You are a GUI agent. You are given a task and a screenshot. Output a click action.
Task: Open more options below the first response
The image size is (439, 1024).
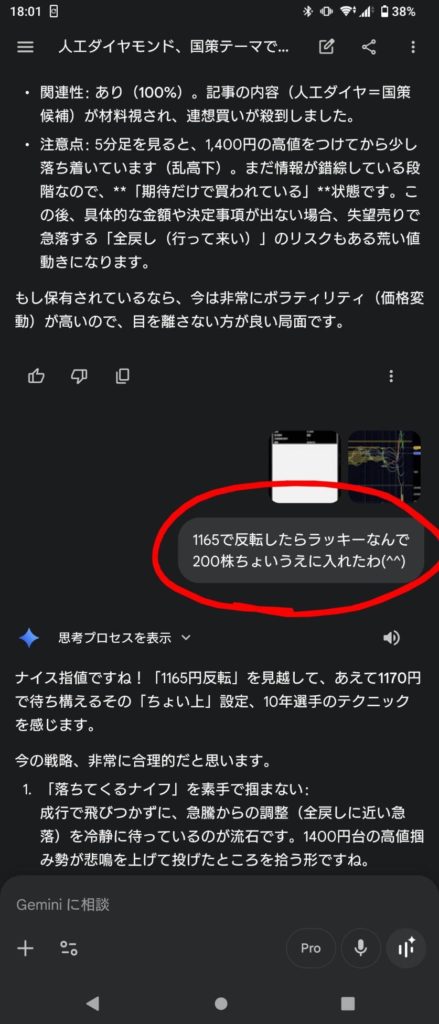click(391, 376)
